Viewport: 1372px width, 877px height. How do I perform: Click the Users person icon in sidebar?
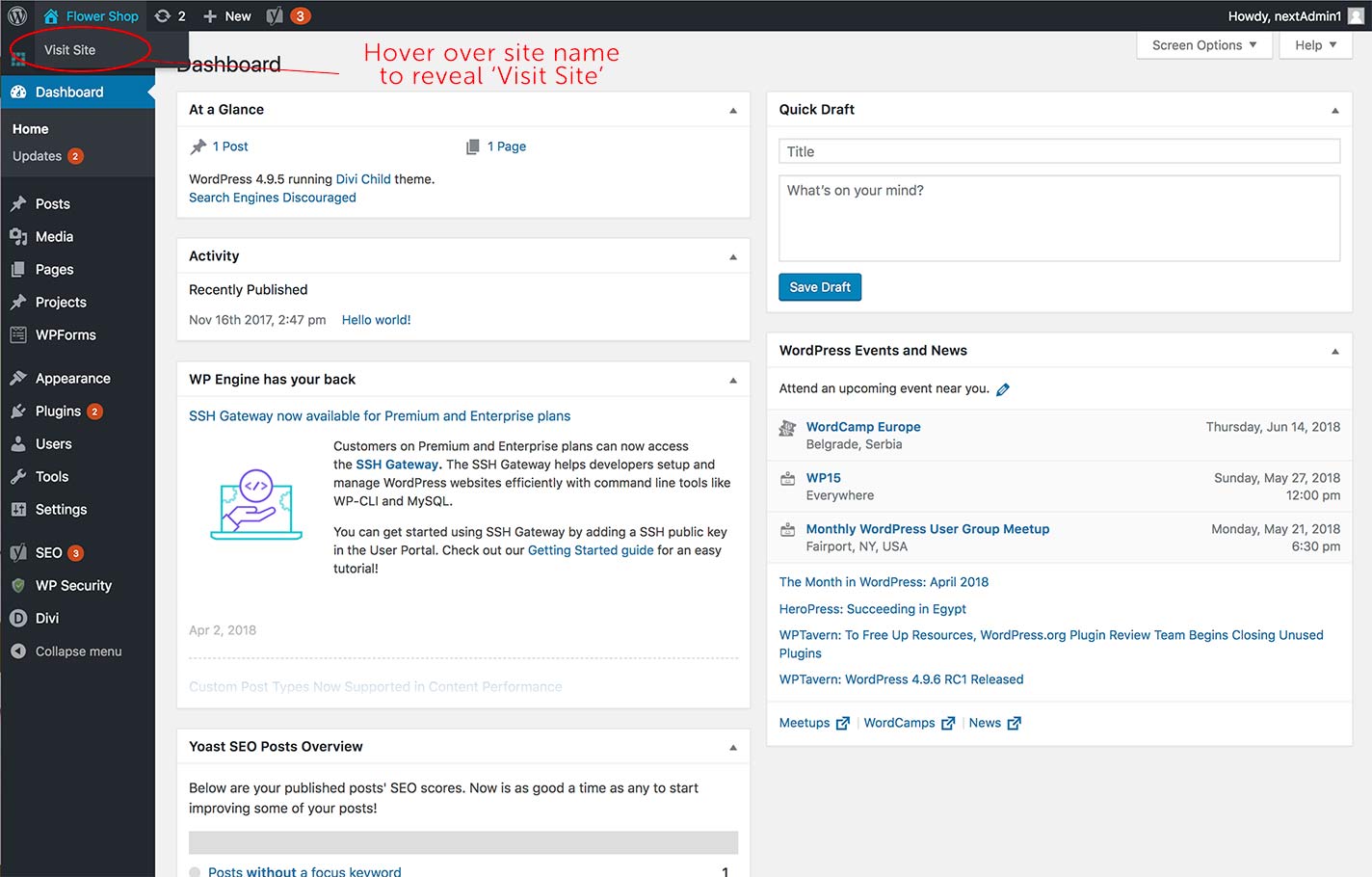click(x=18, y=443)
